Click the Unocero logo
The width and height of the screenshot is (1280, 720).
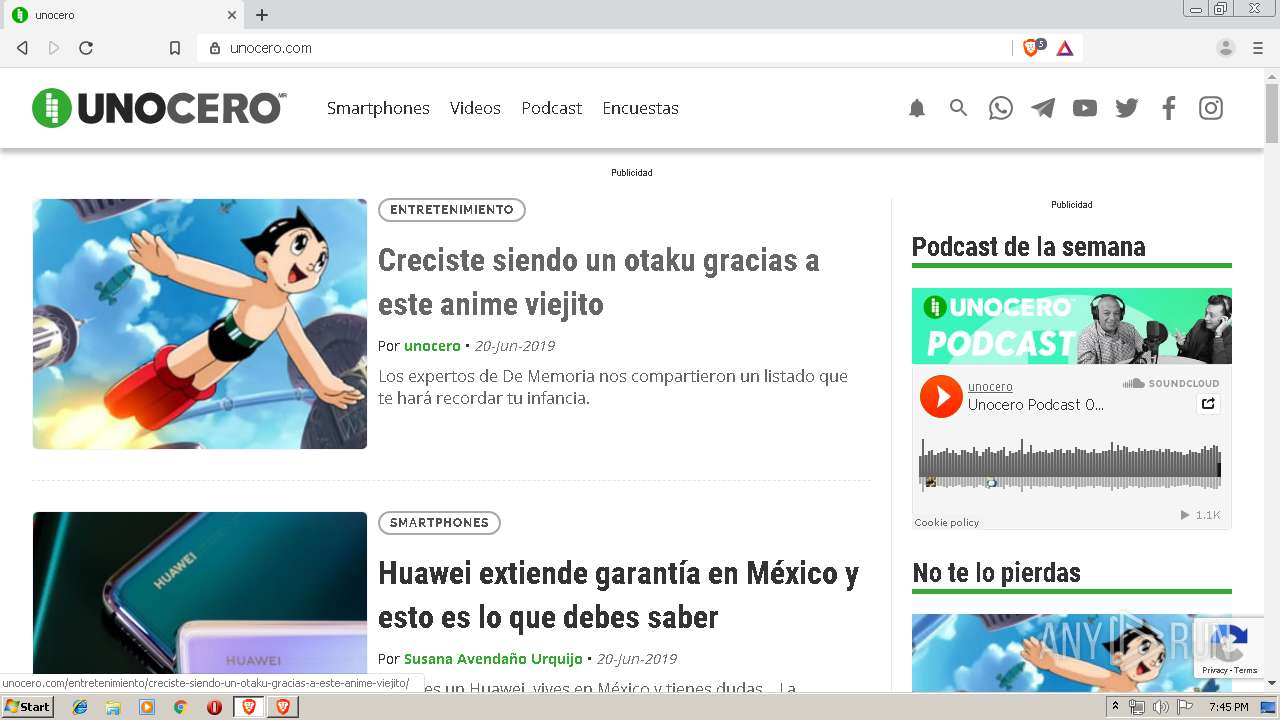point(159,108)
